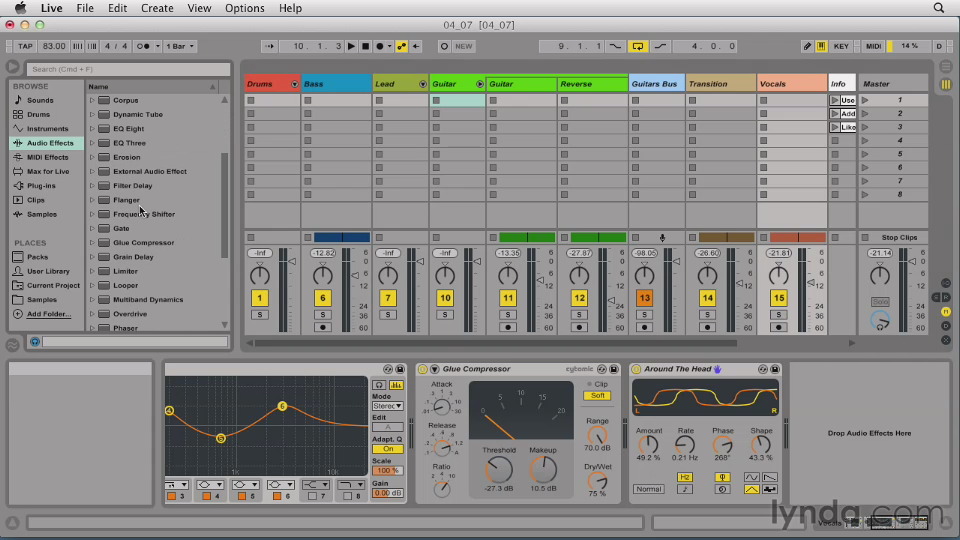Open the Apple menu
The image size is (960, 540).
point(20,8)
